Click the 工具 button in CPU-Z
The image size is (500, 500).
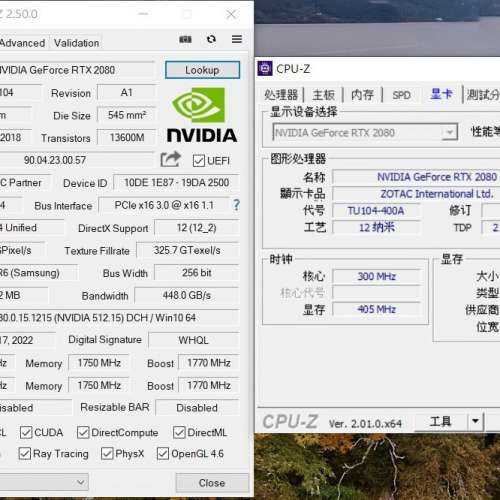(x=441, y=421)
